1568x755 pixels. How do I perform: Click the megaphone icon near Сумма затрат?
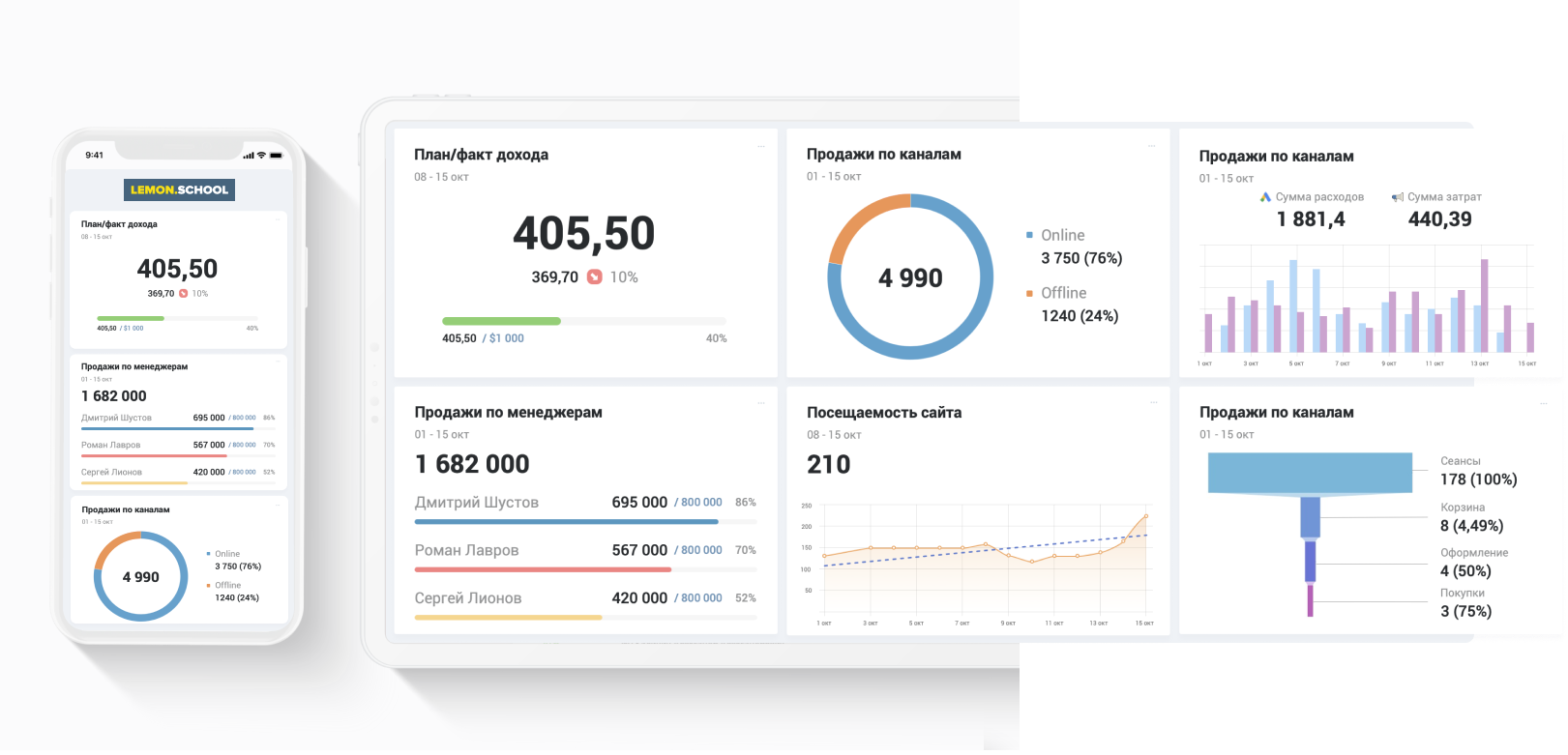click(1397, 197)
